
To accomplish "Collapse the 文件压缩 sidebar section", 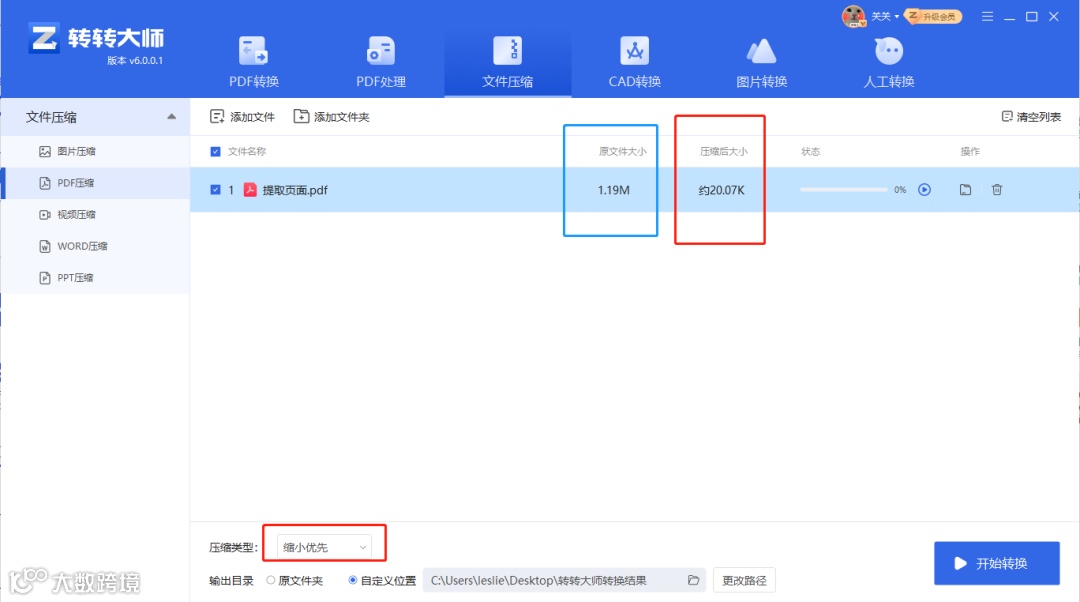I will pos(172,117).
